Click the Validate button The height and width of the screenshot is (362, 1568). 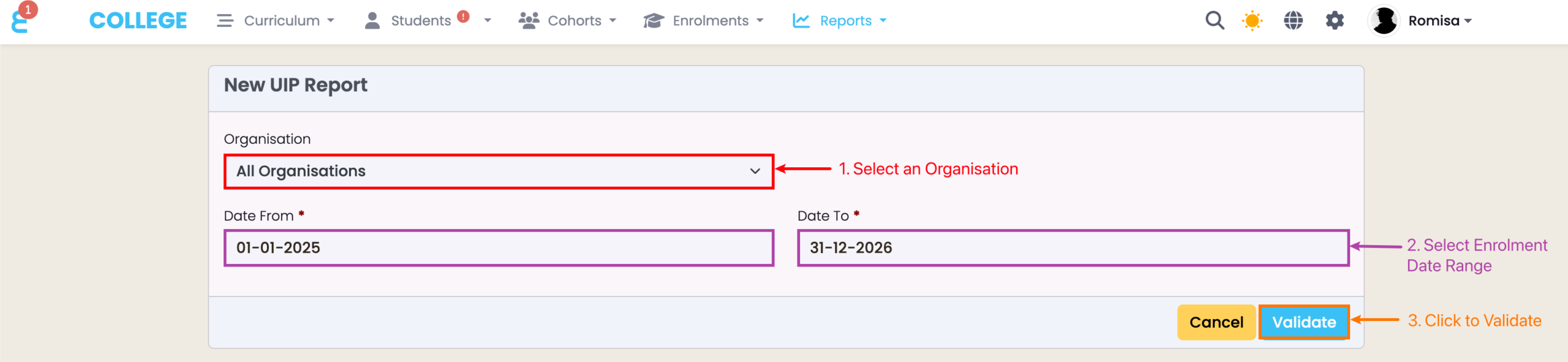click(x=1303, y=322)
